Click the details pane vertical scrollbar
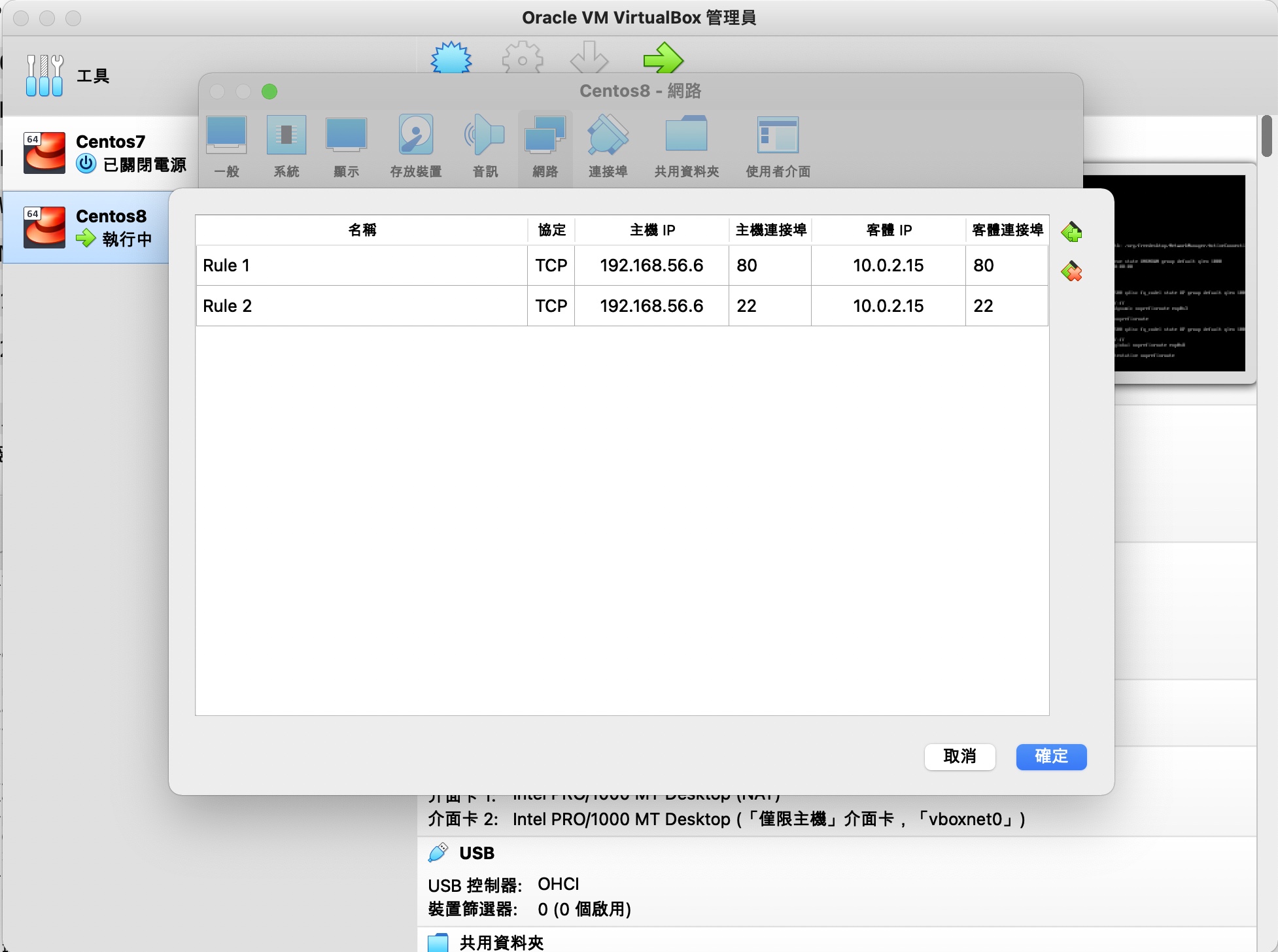This screenshot has width=1278, height=952. 1266,136
